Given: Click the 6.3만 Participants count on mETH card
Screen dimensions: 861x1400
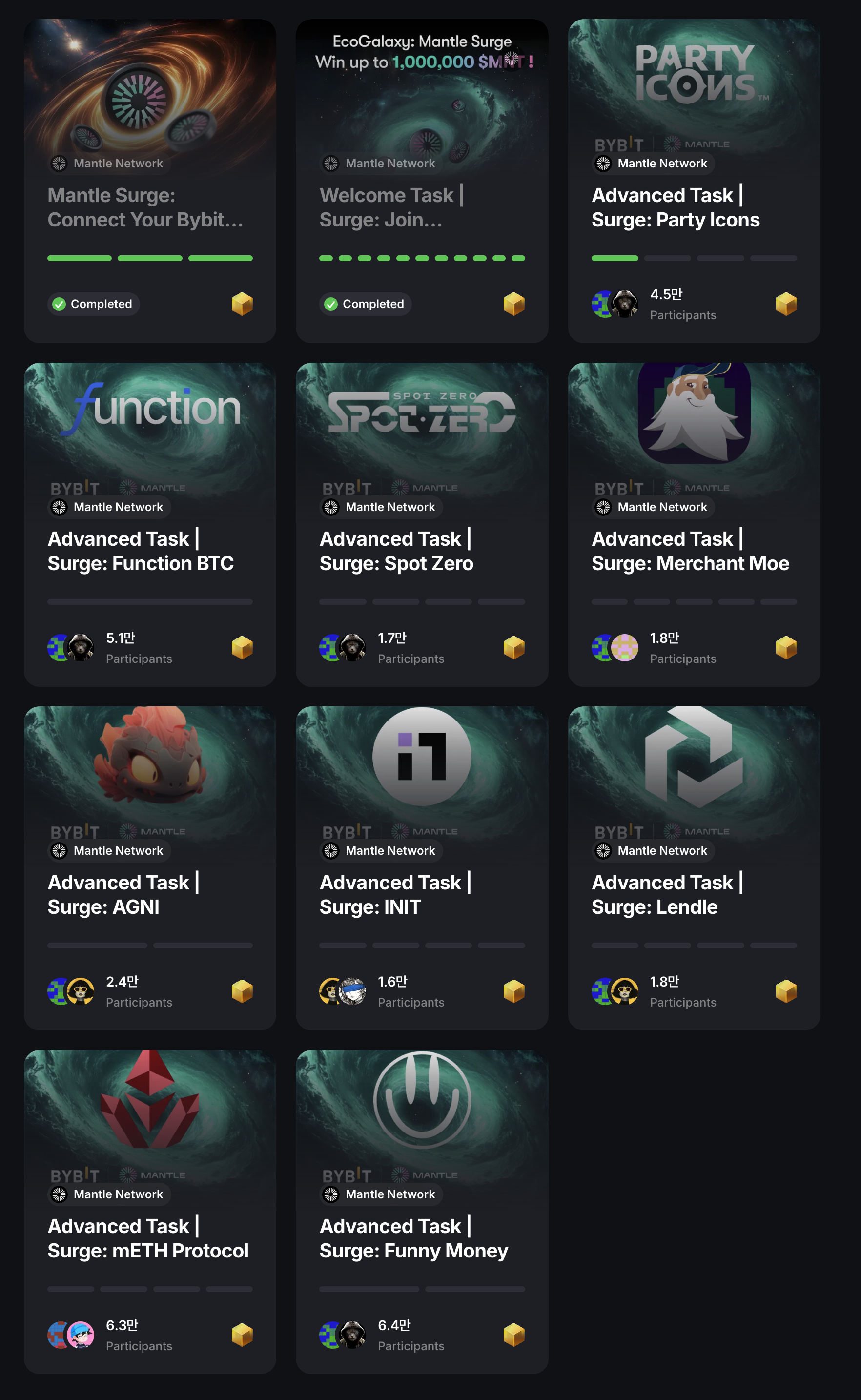Looking at the screenshot, I should click(x=139, y=1335).
